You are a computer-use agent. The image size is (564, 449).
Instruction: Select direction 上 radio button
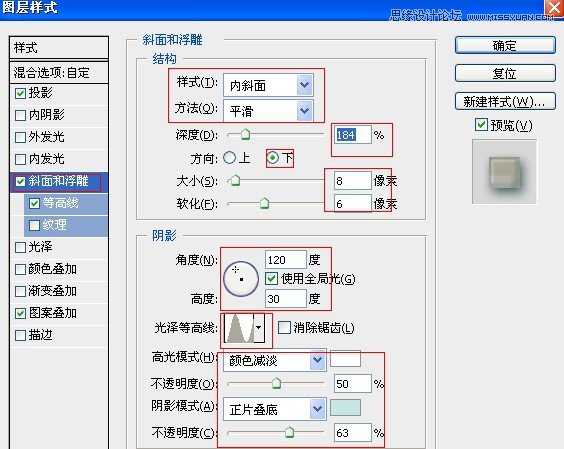[x=229, y=158]
